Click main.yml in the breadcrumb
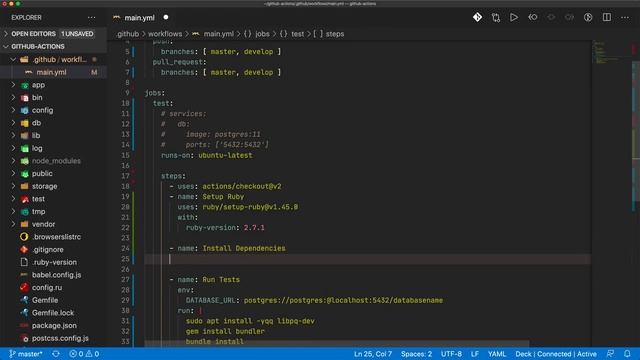Screen dimensions: 640x360 click(x=218, y=34)
